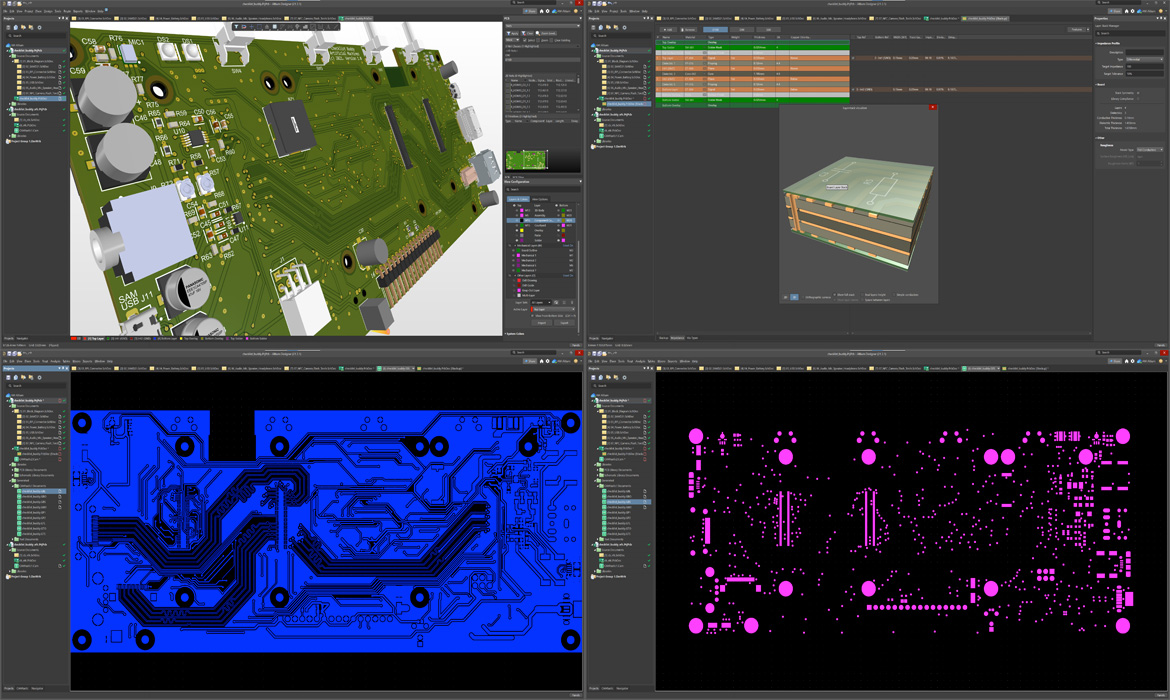Viewport: 1170px width, 700px height.
Task: Click the Description field in Properties panel
Action: 1145,52
